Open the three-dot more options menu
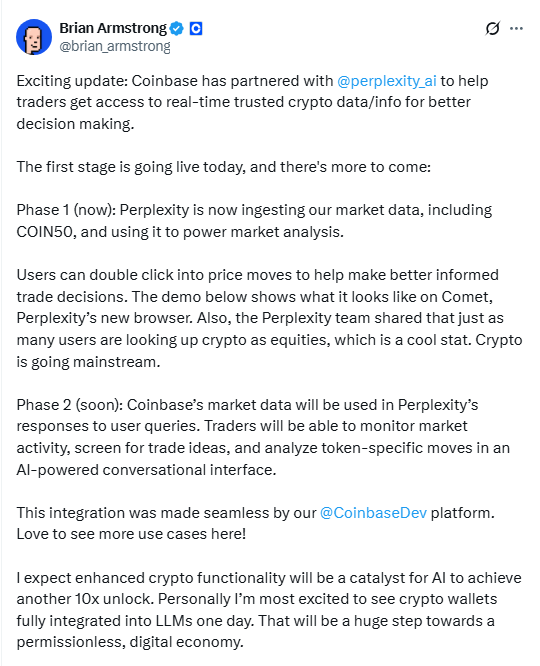This screenshot has height=666, width=540. (516, 28)
